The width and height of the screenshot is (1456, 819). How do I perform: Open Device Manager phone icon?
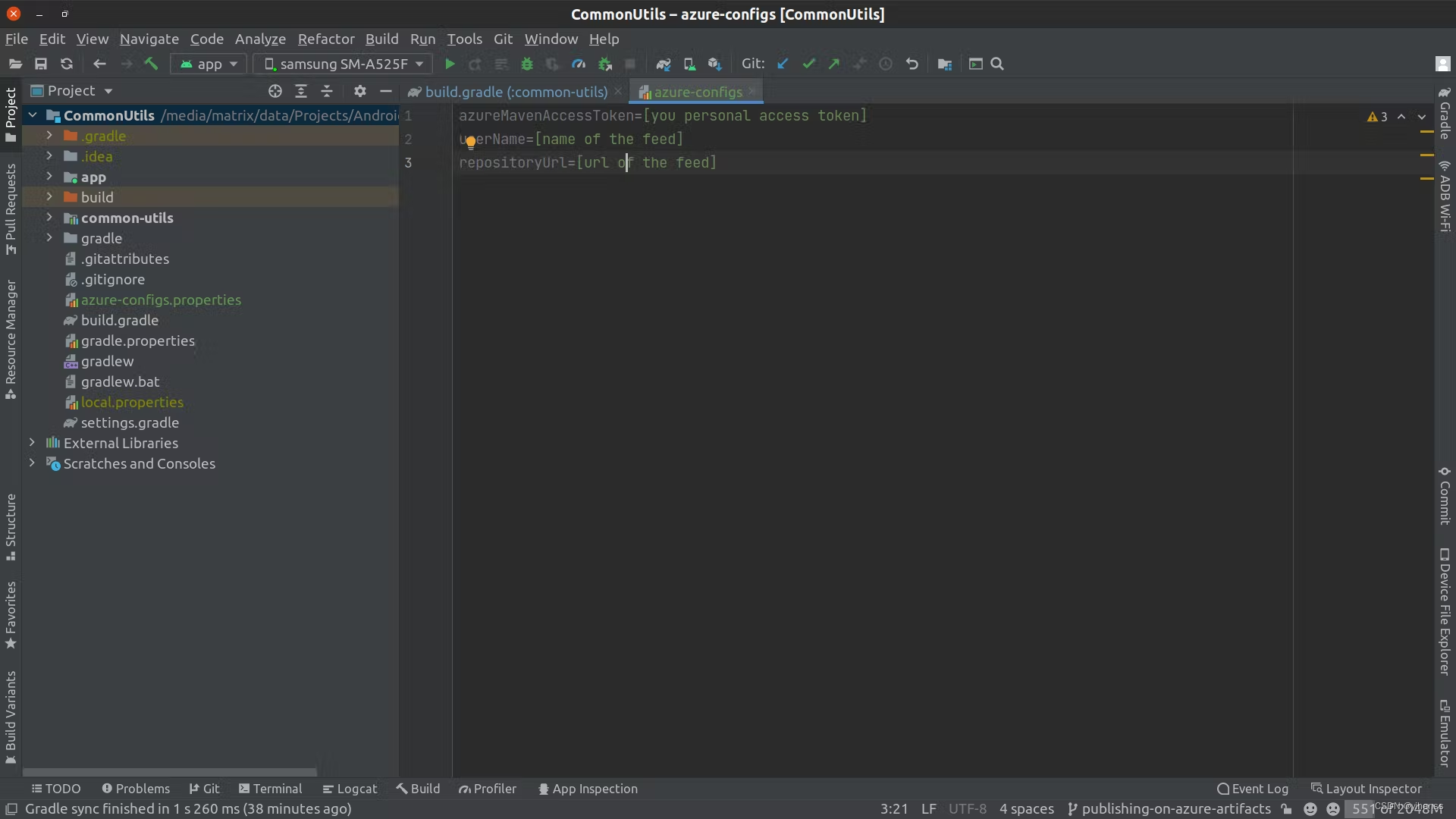[689, 64]
